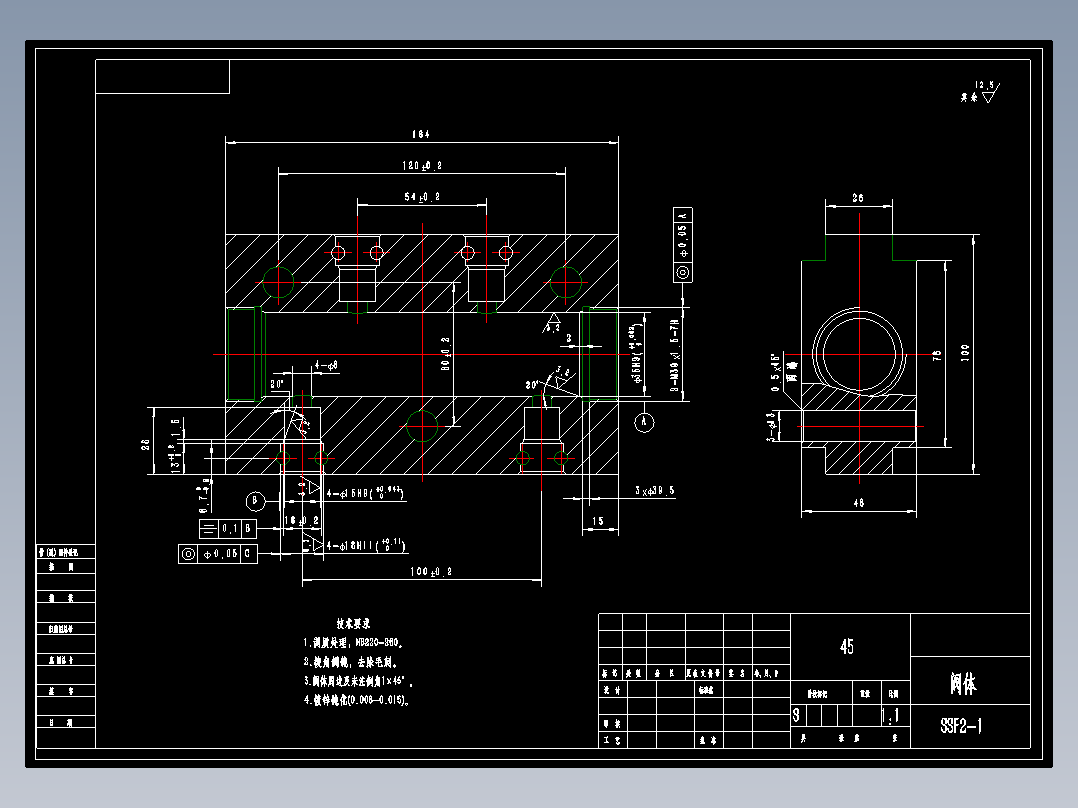Pick the vertical 76 dimension
Viewport: 1078px width, 808px height.
[x=937, y=356]
